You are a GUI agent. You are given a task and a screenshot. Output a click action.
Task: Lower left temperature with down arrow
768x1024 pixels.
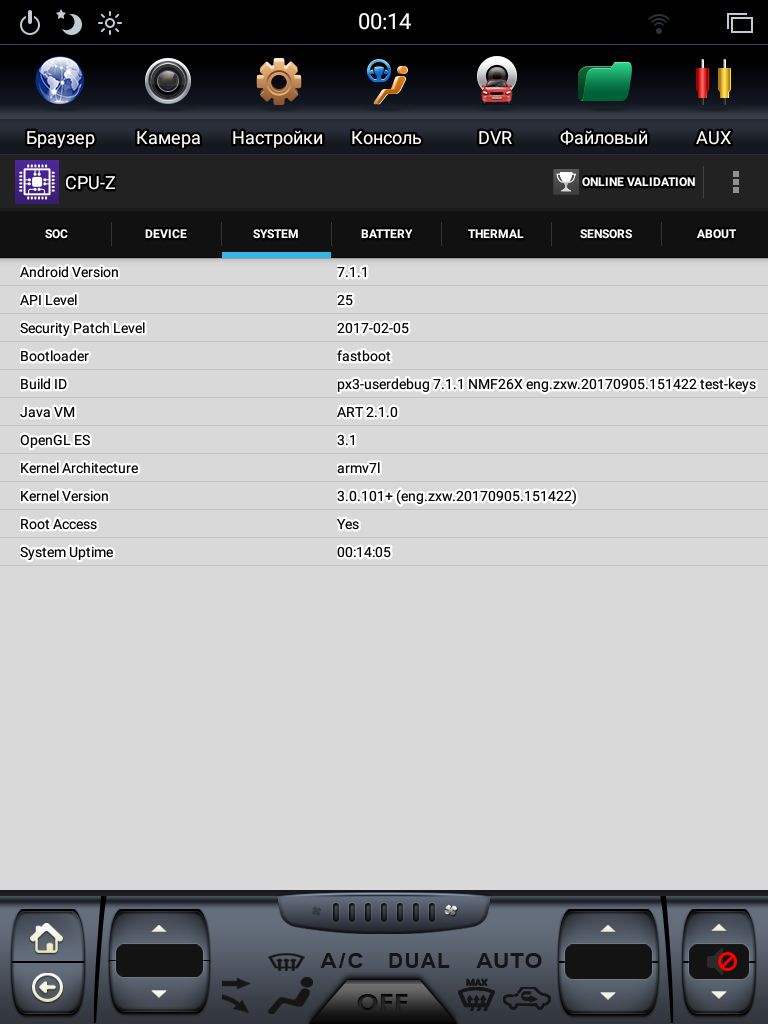click(159, 994)
